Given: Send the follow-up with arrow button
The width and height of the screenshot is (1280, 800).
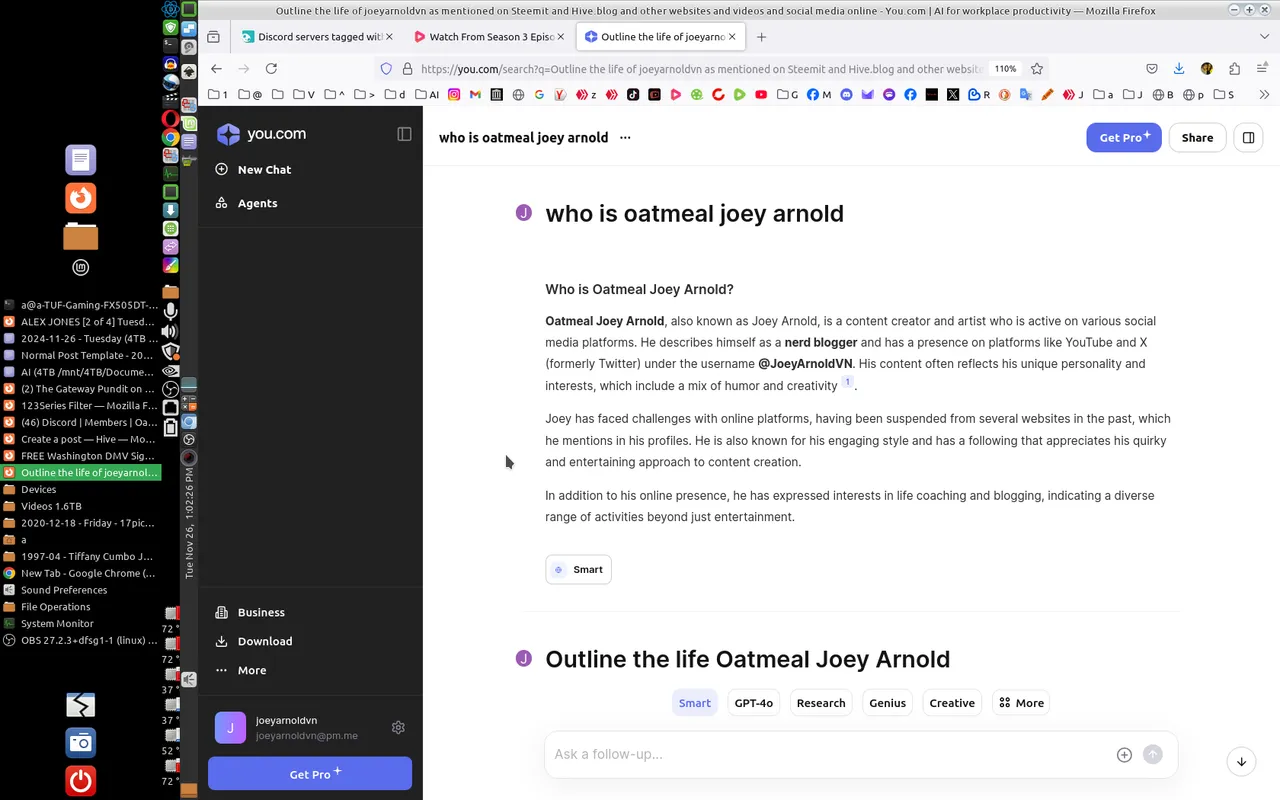Looking at the screenshot, I should click(1153, 755).
